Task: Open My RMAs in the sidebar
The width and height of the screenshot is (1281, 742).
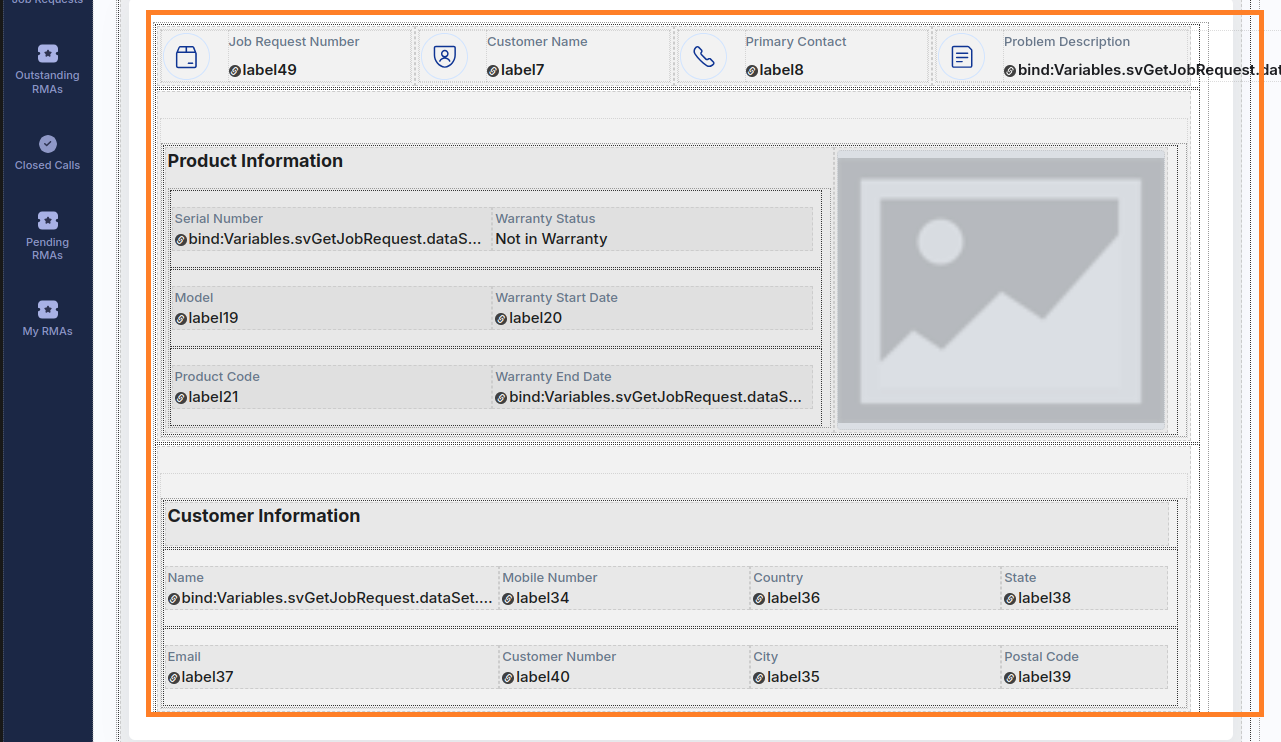Action: point(47,309)
